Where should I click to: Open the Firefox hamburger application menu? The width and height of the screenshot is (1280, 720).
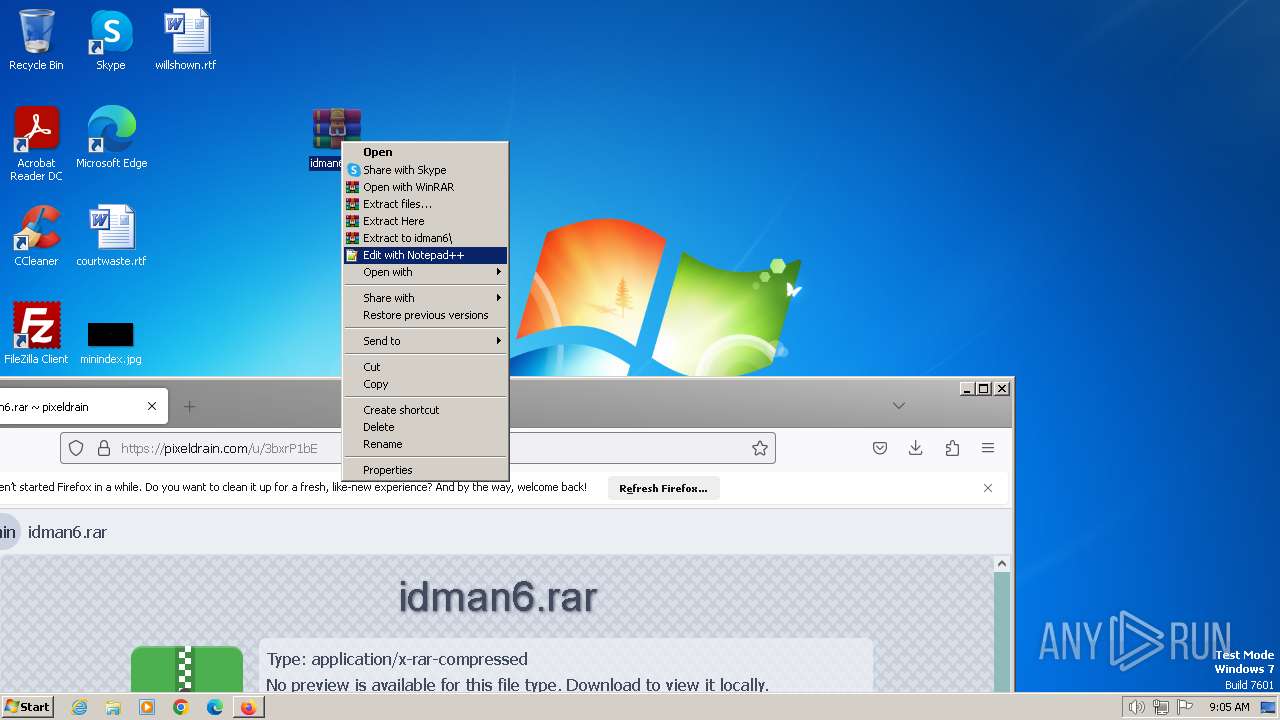988,448
